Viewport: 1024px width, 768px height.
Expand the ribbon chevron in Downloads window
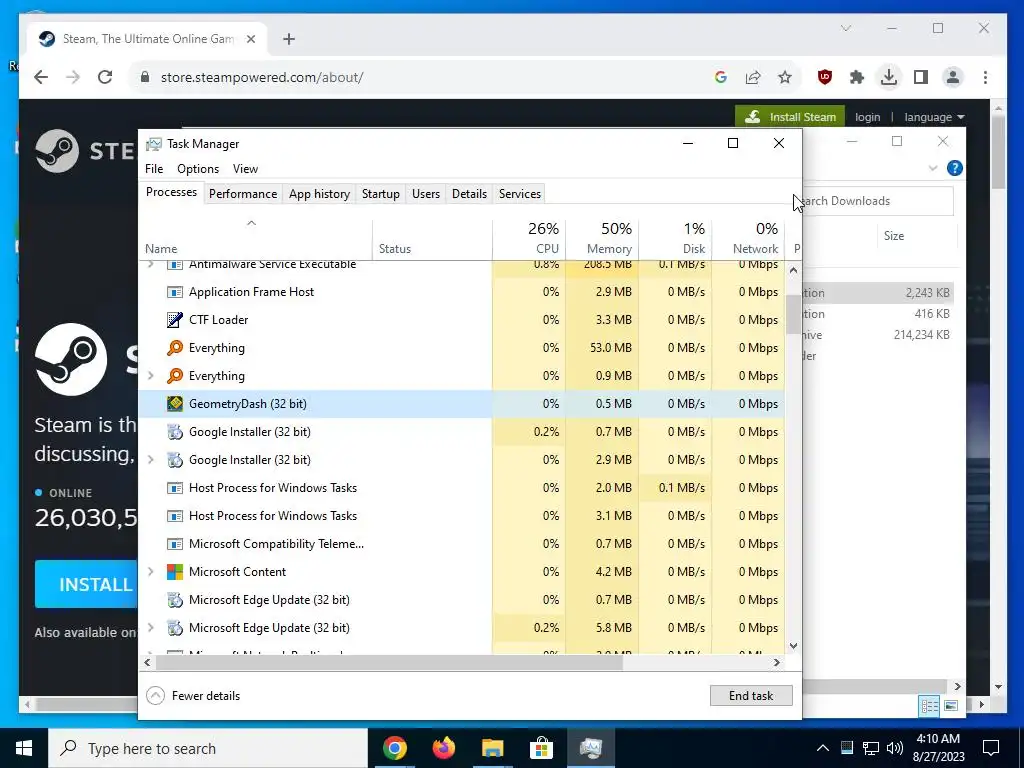click(933, 168)
